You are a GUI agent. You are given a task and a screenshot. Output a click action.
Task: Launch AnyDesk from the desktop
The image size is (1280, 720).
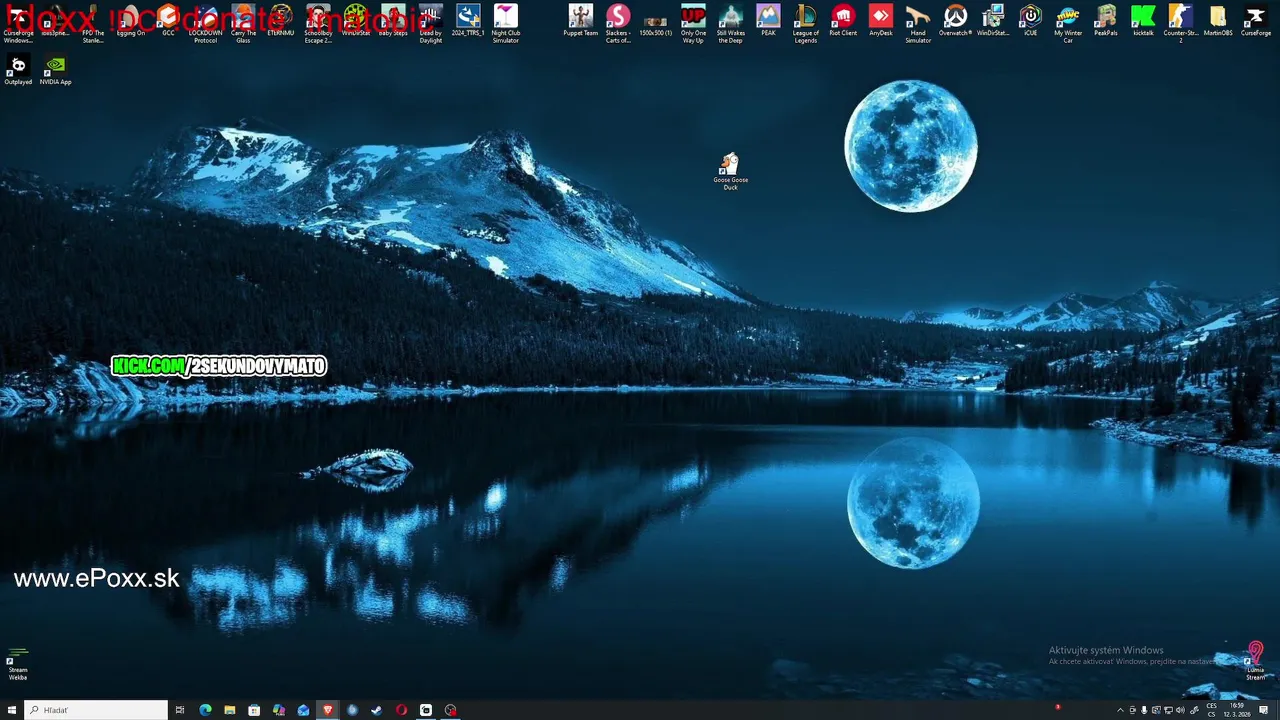(x=880, y=21)
